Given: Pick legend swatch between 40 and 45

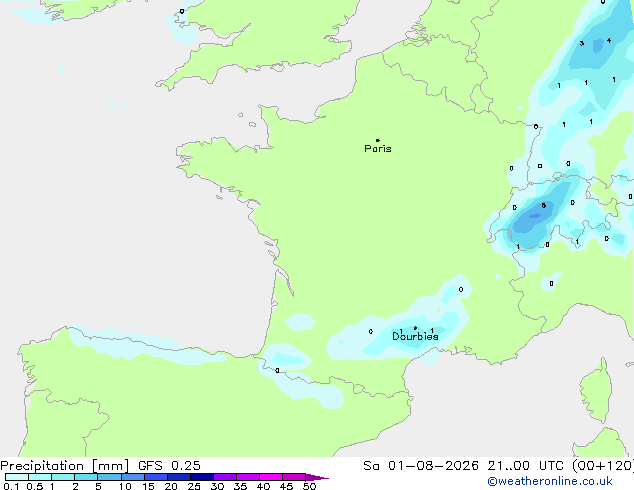Looking at the screenshot, I should [271, 477].
